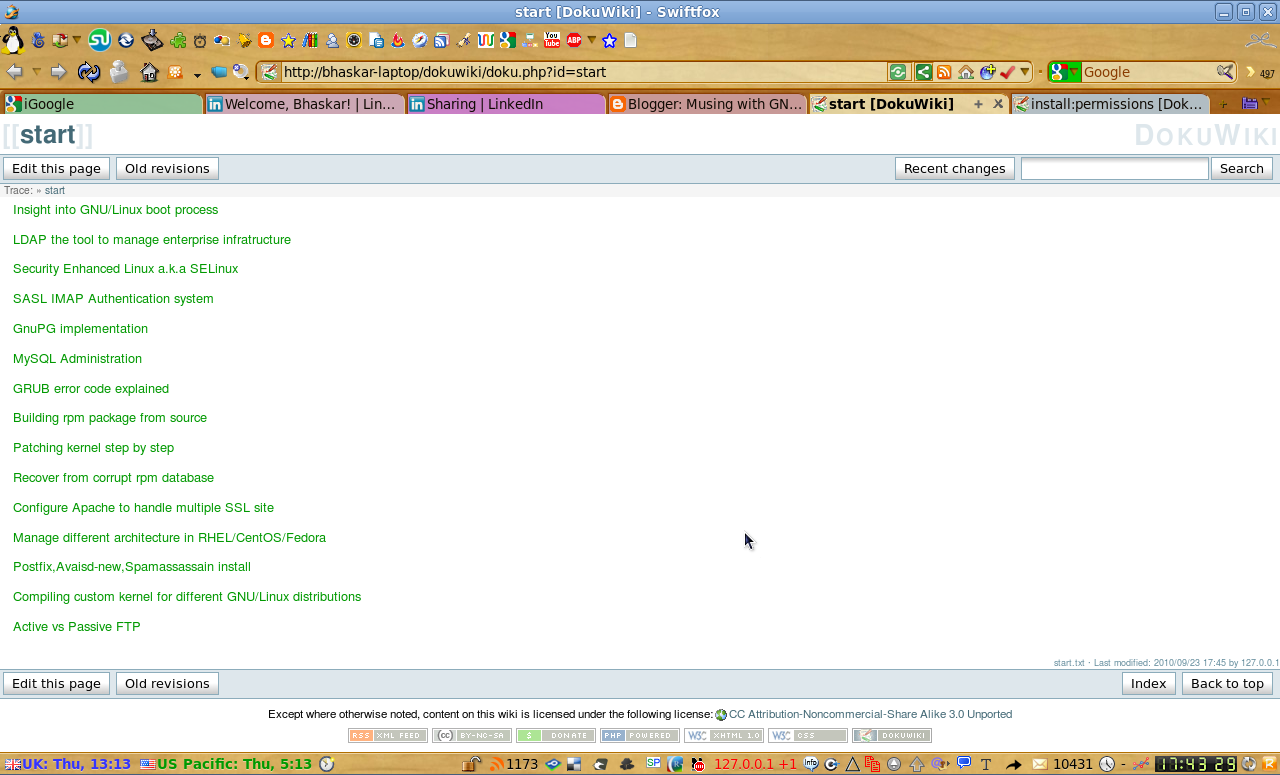The width and height of the screenshot is (1280, 775).
Task: Click the orange RSS icon in status bar
Action: click(x=496, y=764)
